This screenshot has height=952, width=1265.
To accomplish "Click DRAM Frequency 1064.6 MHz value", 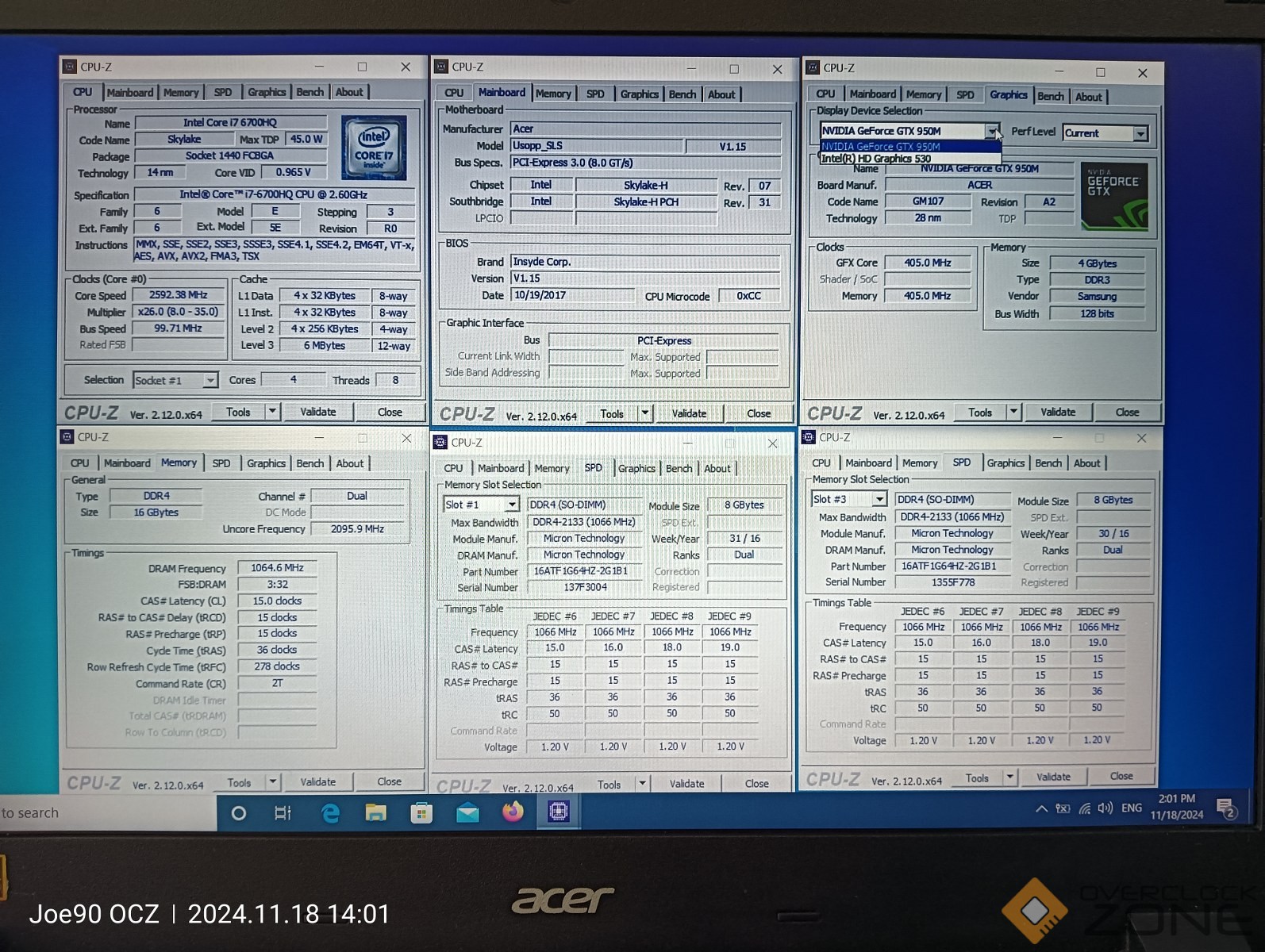I will 277,568.
